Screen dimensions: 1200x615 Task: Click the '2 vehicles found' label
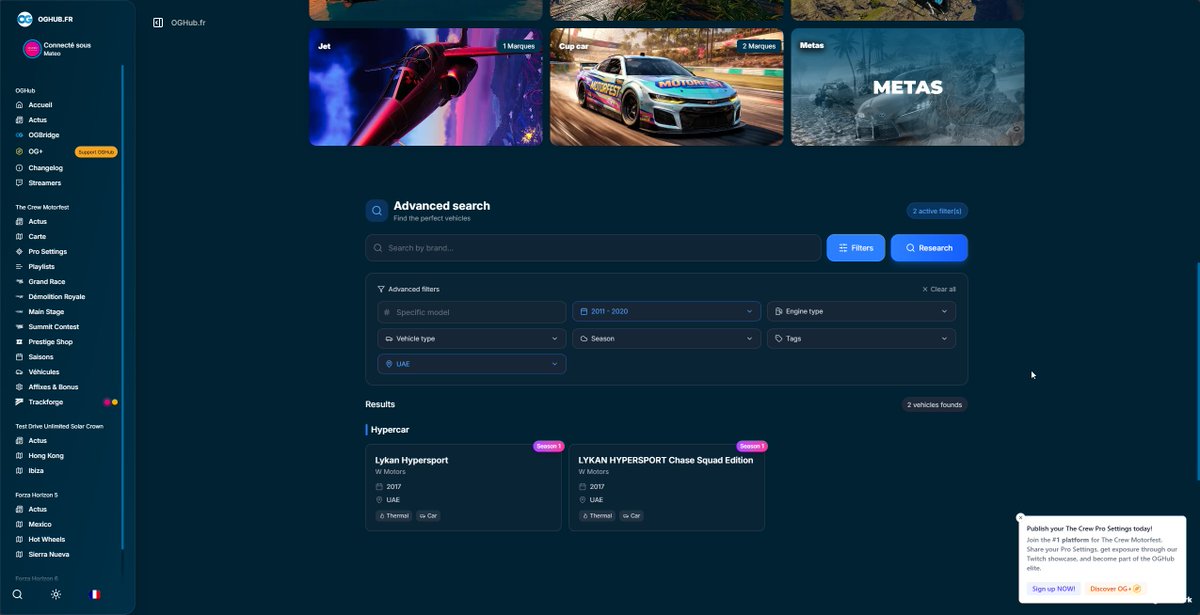pos(934,405)
